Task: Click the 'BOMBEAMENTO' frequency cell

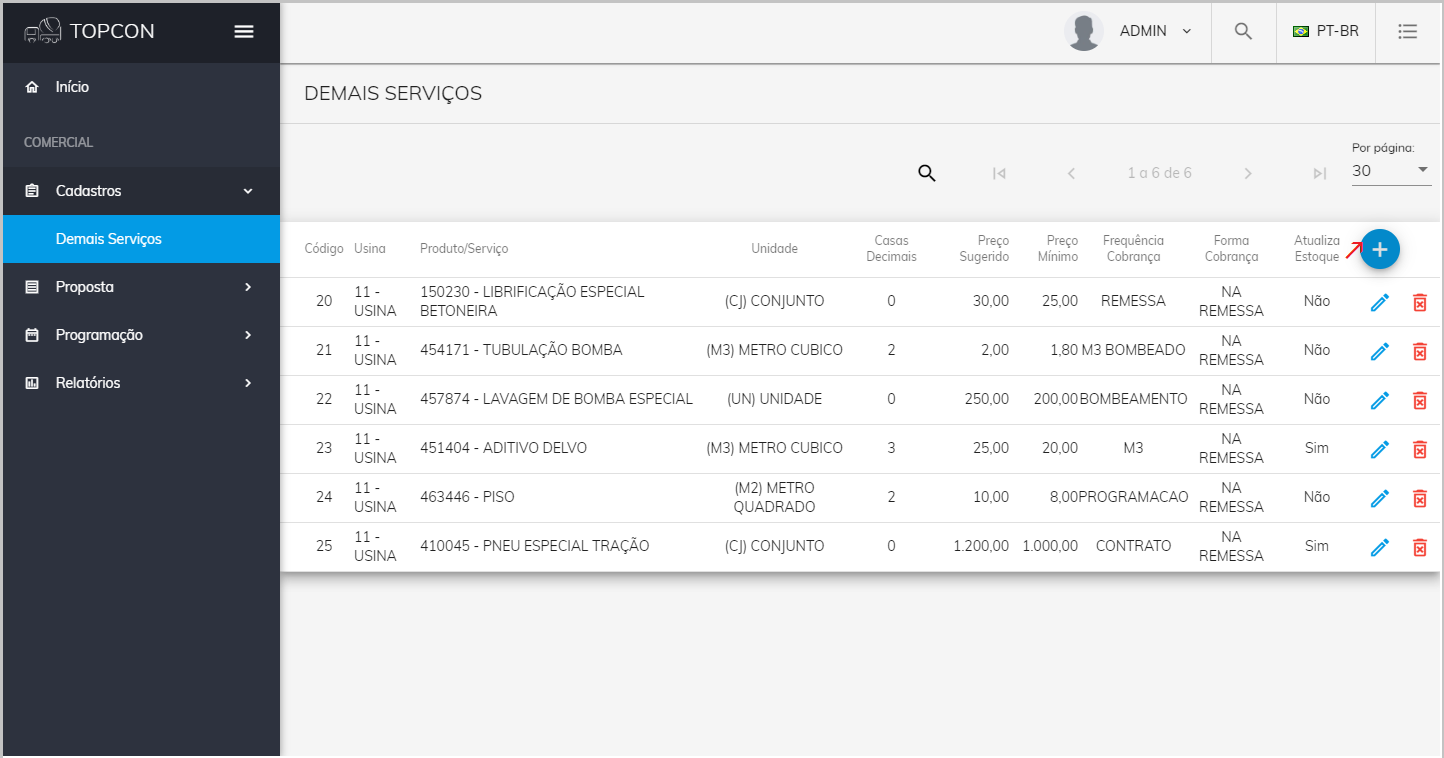Action: pos(1133,400)
